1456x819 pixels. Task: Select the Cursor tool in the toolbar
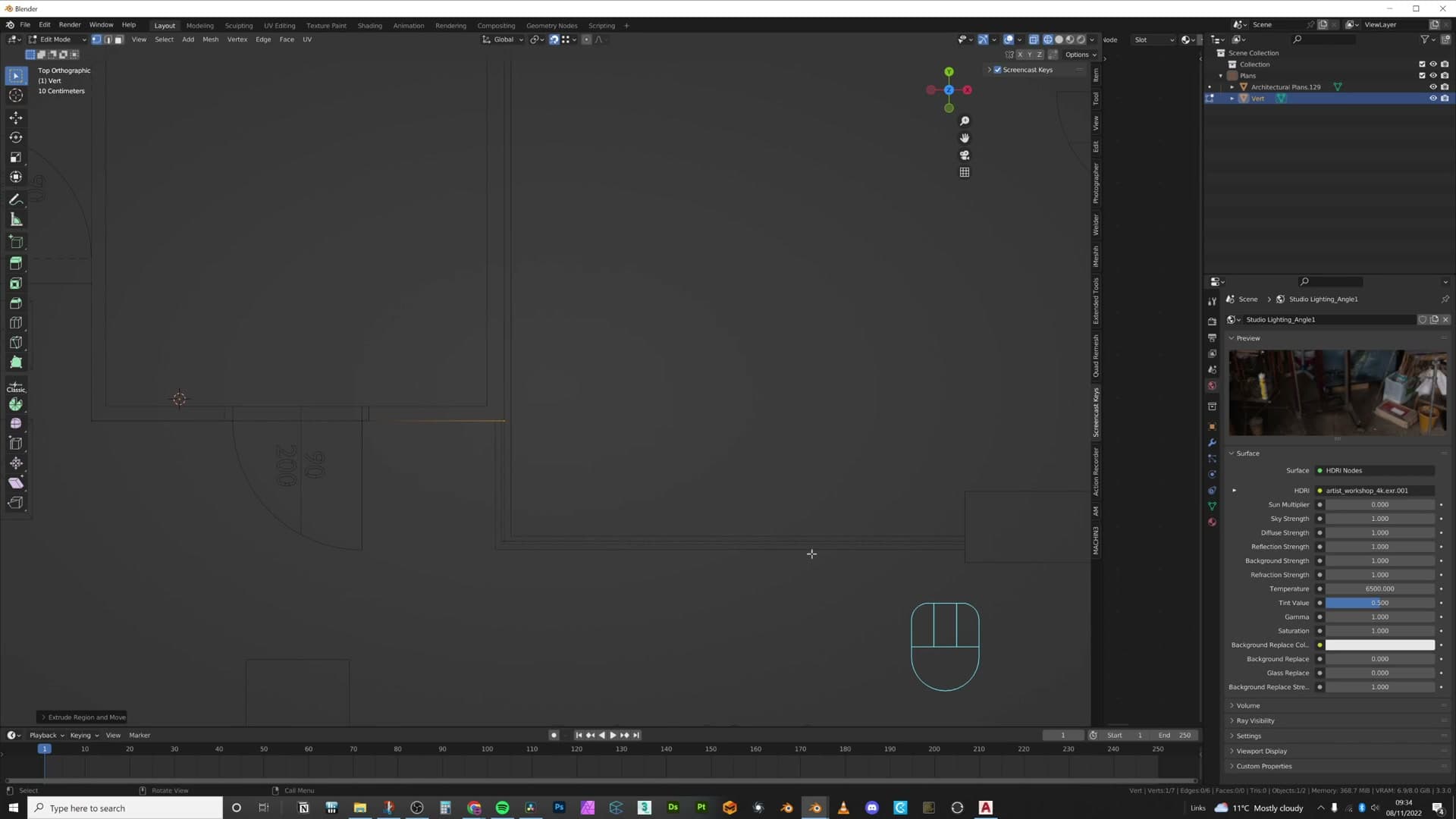coord(16,96)
